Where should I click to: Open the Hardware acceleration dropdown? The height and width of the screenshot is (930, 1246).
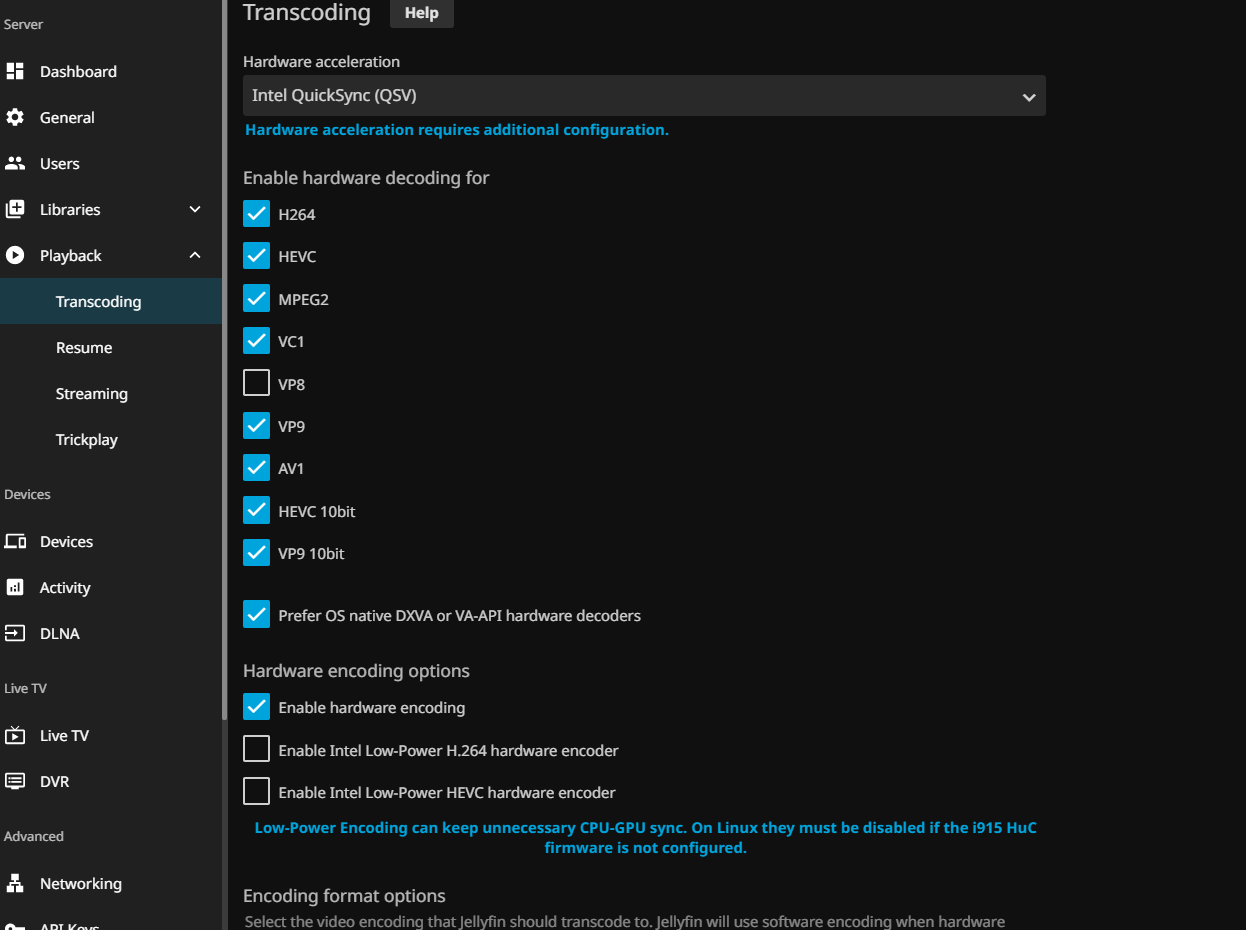[x=644, y=96]
